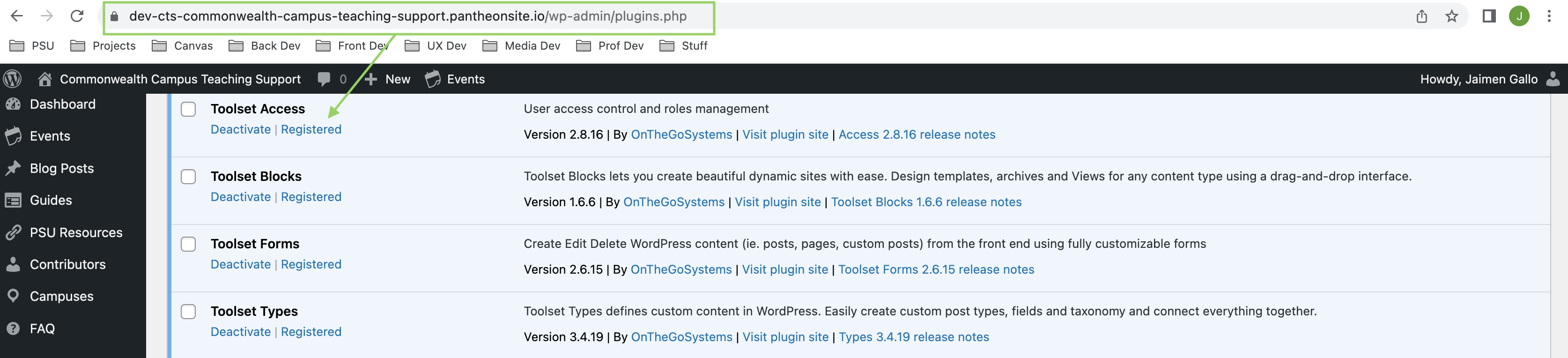Screen dimensions: 1568x358
Task: Click the Contributors person icon
Action: click(14, 264)
